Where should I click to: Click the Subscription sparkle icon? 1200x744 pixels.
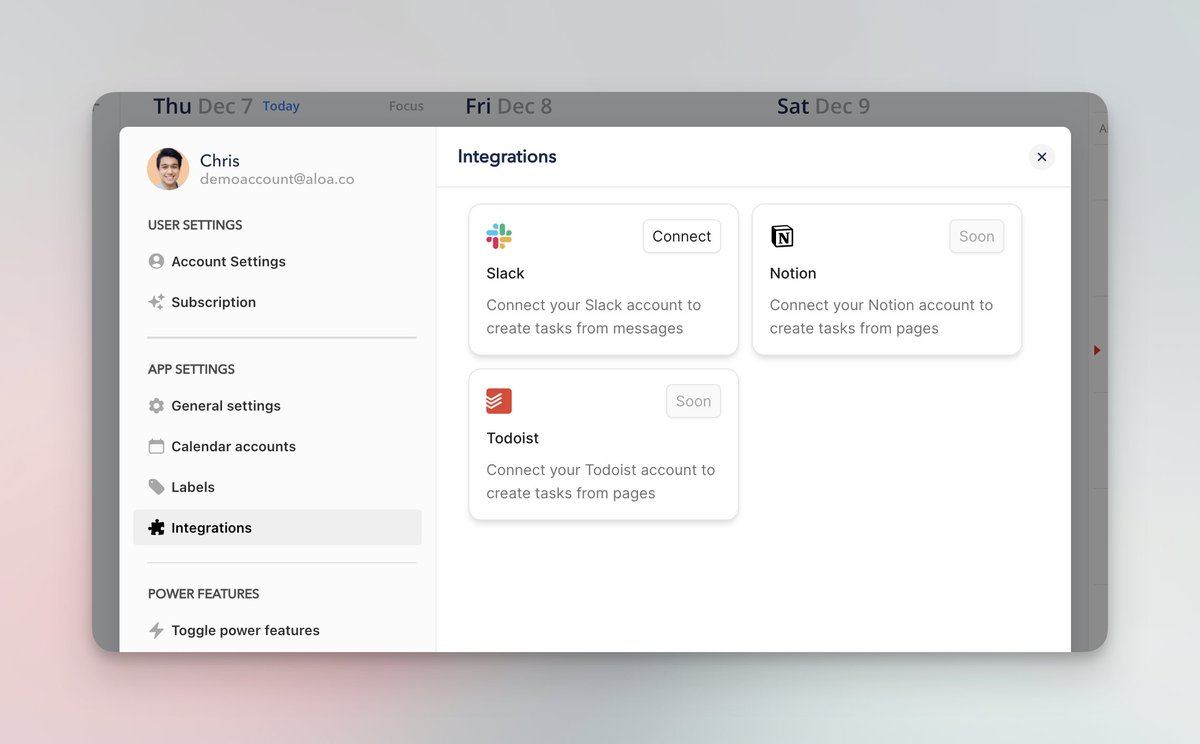click(x=156, y=302)
